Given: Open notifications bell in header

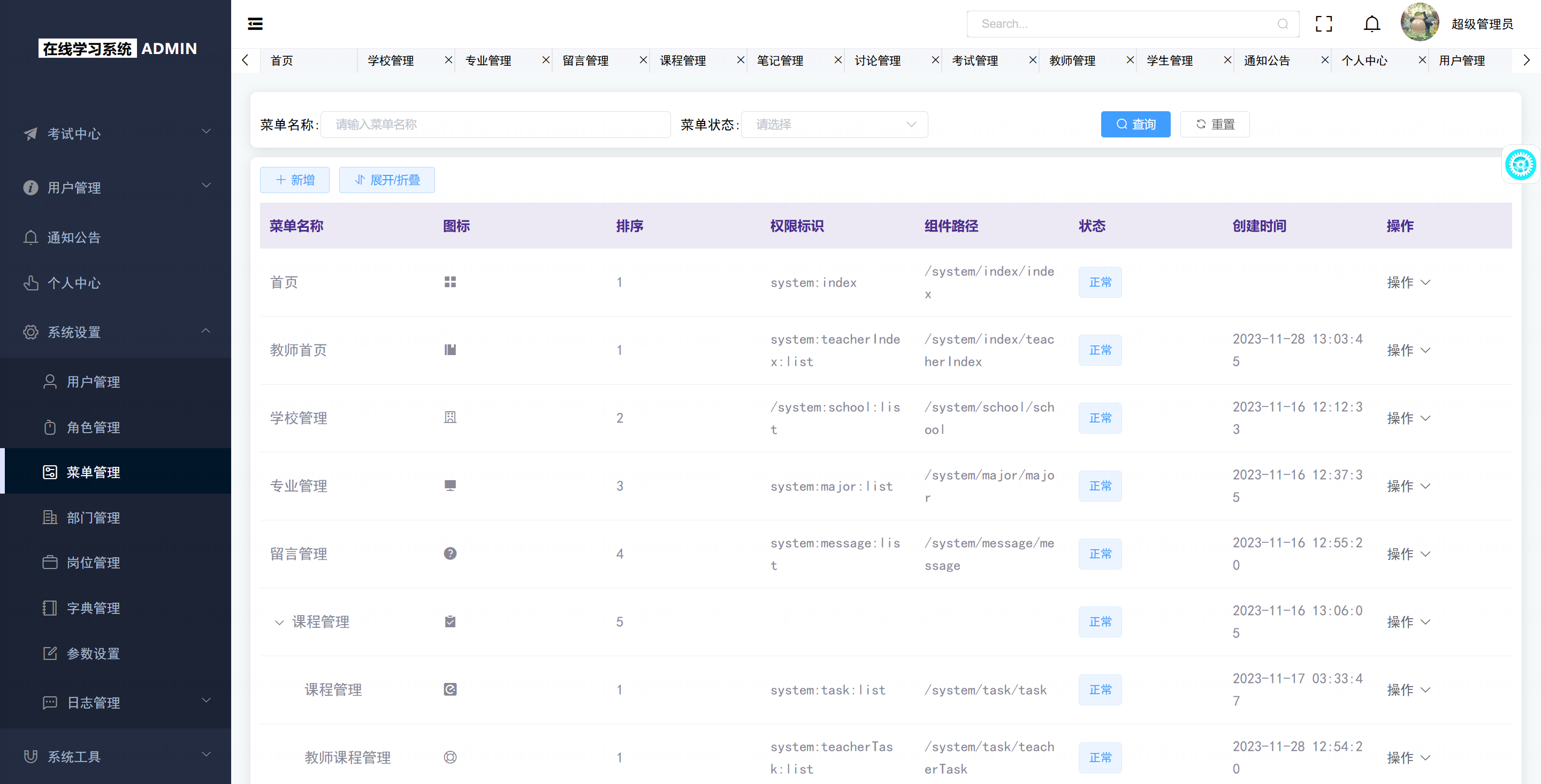Looking at the screenshot, I should (1372, 24).
